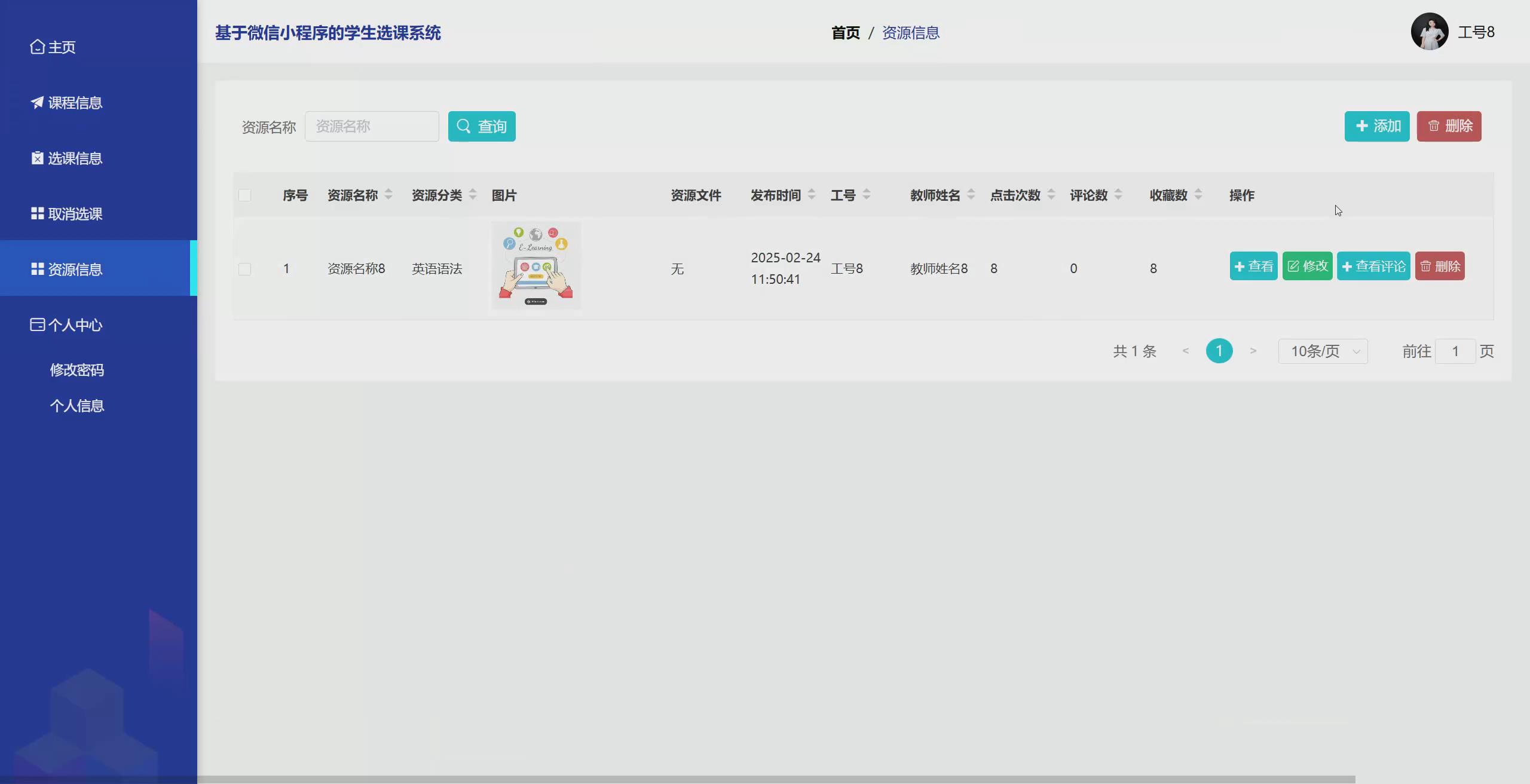Open the user avatar for 工号8
The width and height of the screenshot is (1530, 784).
click(x=1430, y=31)
